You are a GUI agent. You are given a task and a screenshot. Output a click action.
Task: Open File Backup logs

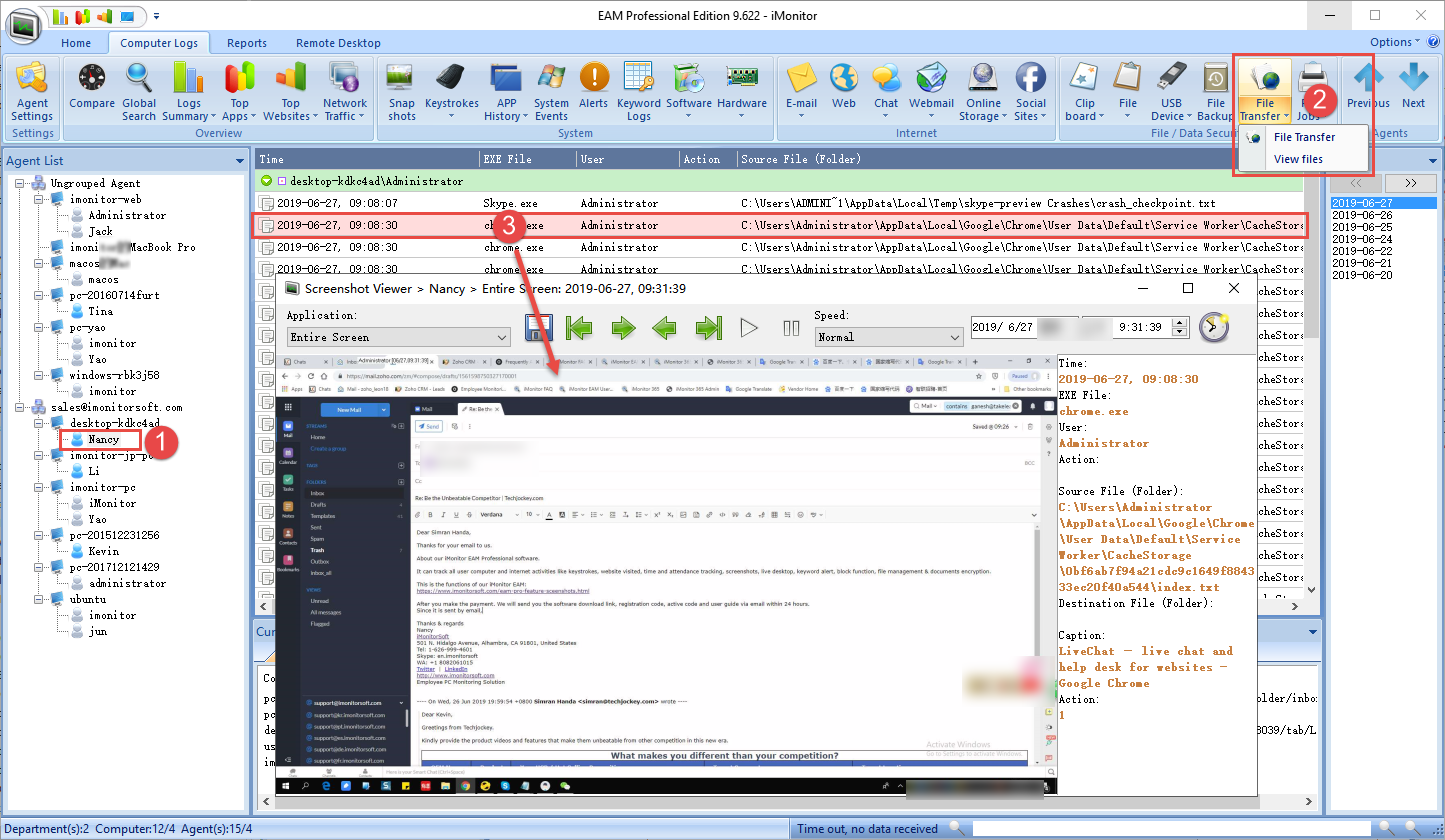pyautogui.click(x=1216, y=91)
